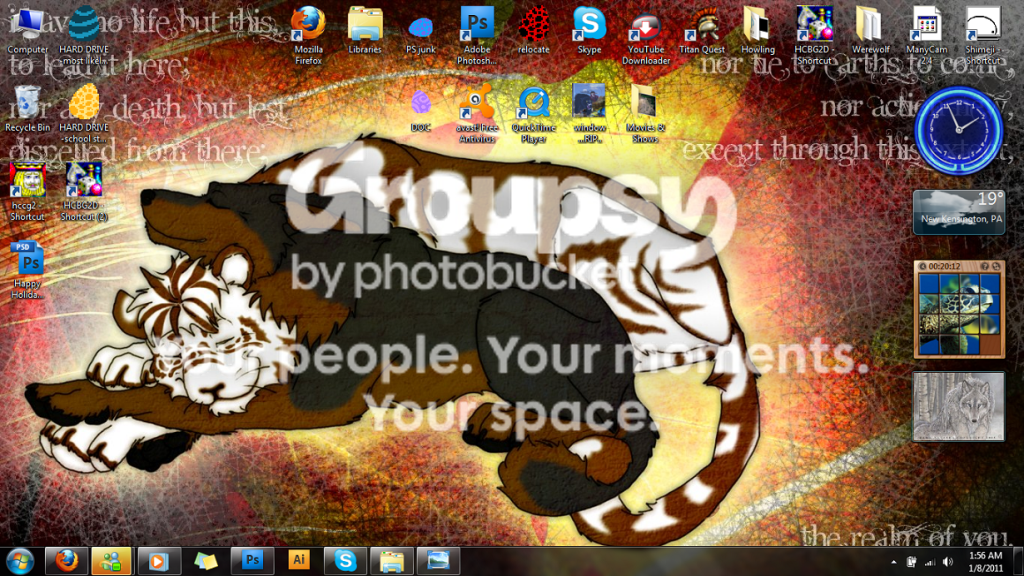
Task: Select the Werewolf folder icon
Action: point(870,30)
